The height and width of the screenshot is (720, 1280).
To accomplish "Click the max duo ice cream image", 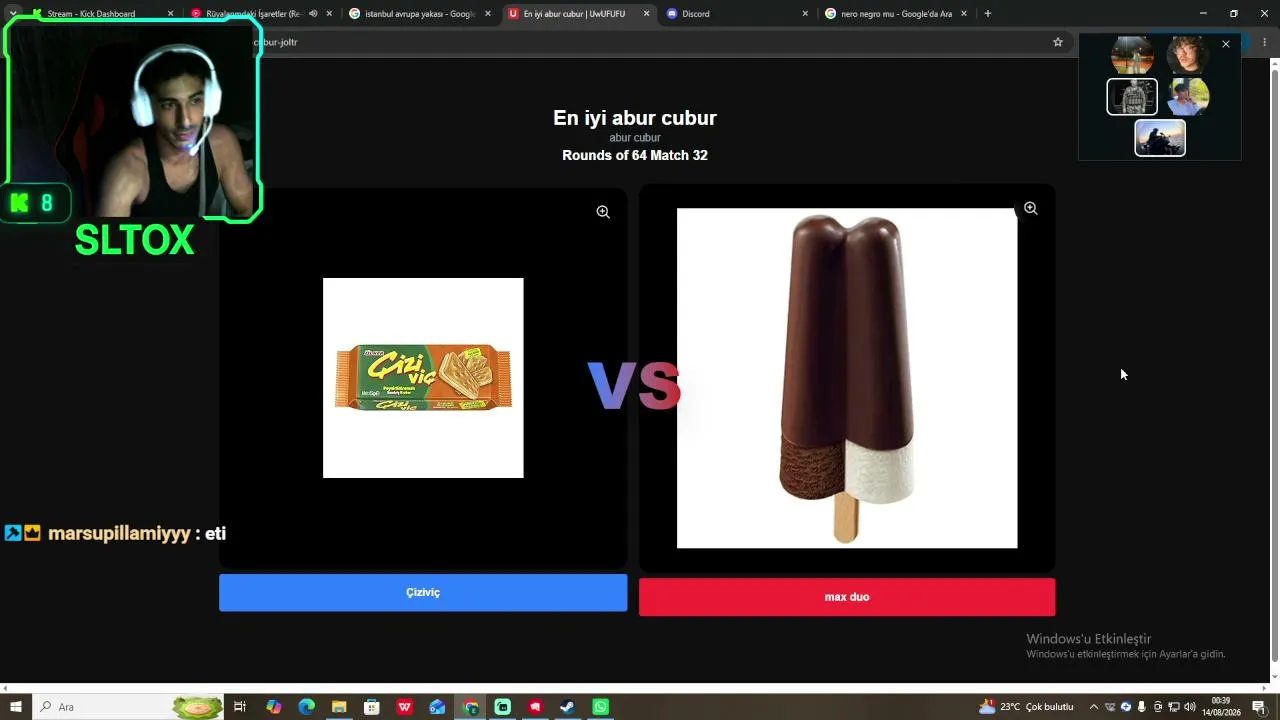I will tap(847, 378).
